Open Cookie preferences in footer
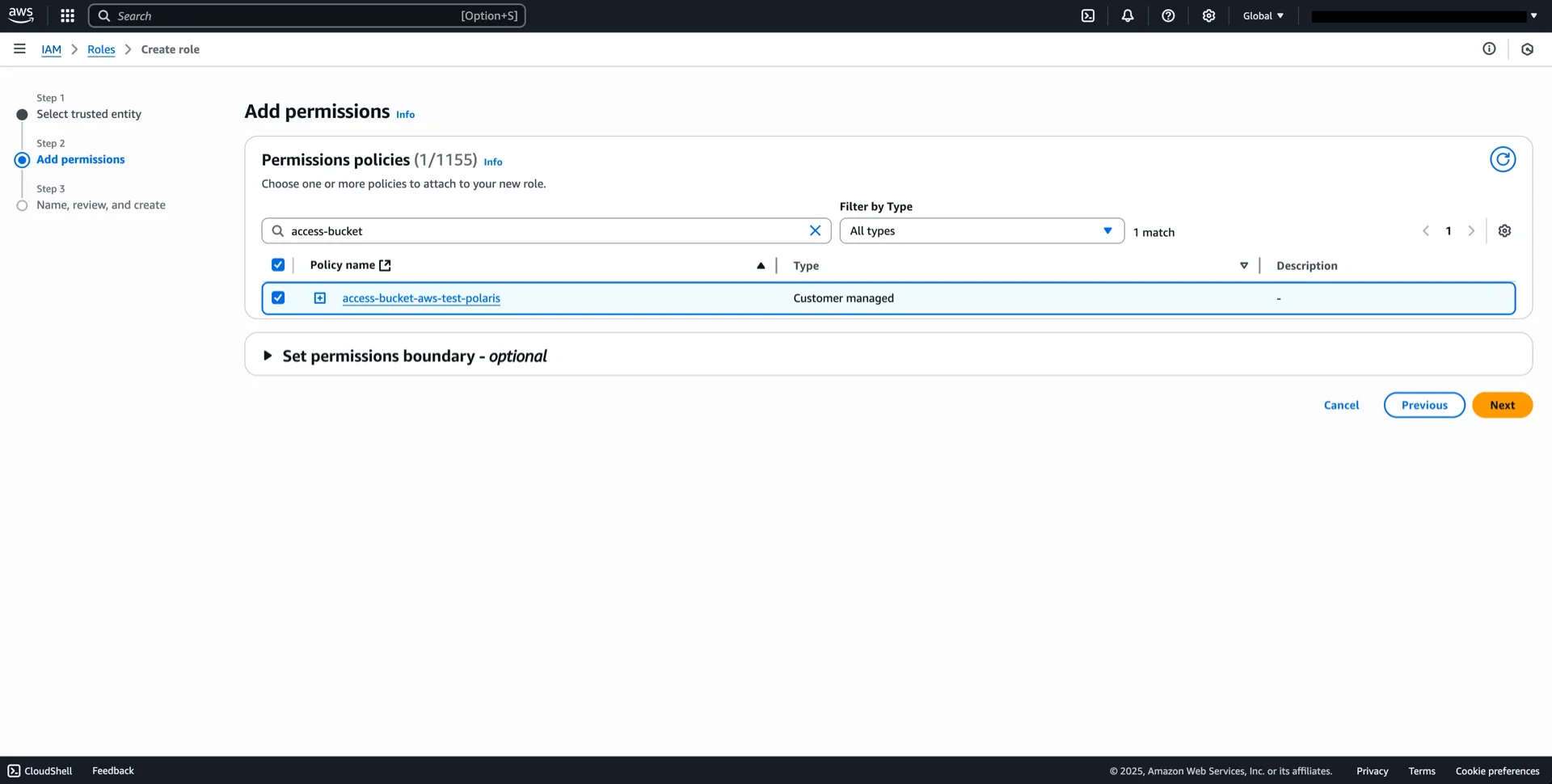The width and height of the screenshot is (1552, 784). click(x=1497, y=770)
